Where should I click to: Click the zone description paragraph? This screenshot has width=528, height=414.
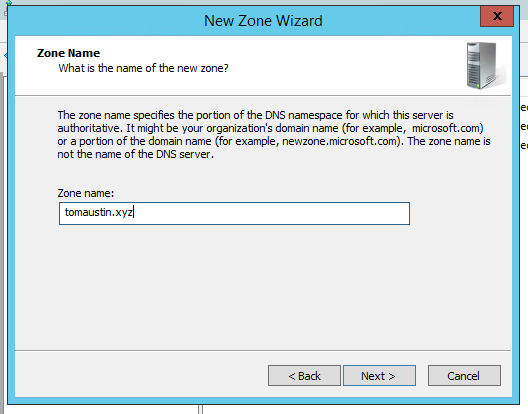(x=273, y=134)
